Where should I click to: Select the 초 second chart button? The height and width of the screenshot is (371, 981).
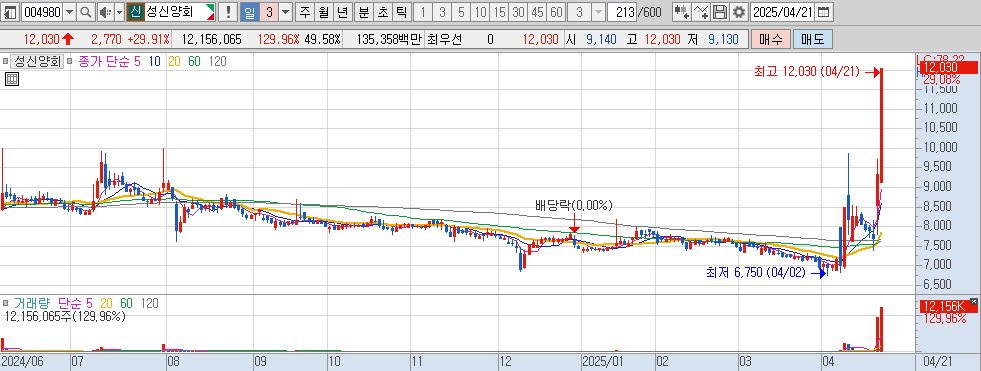point(383,12)
